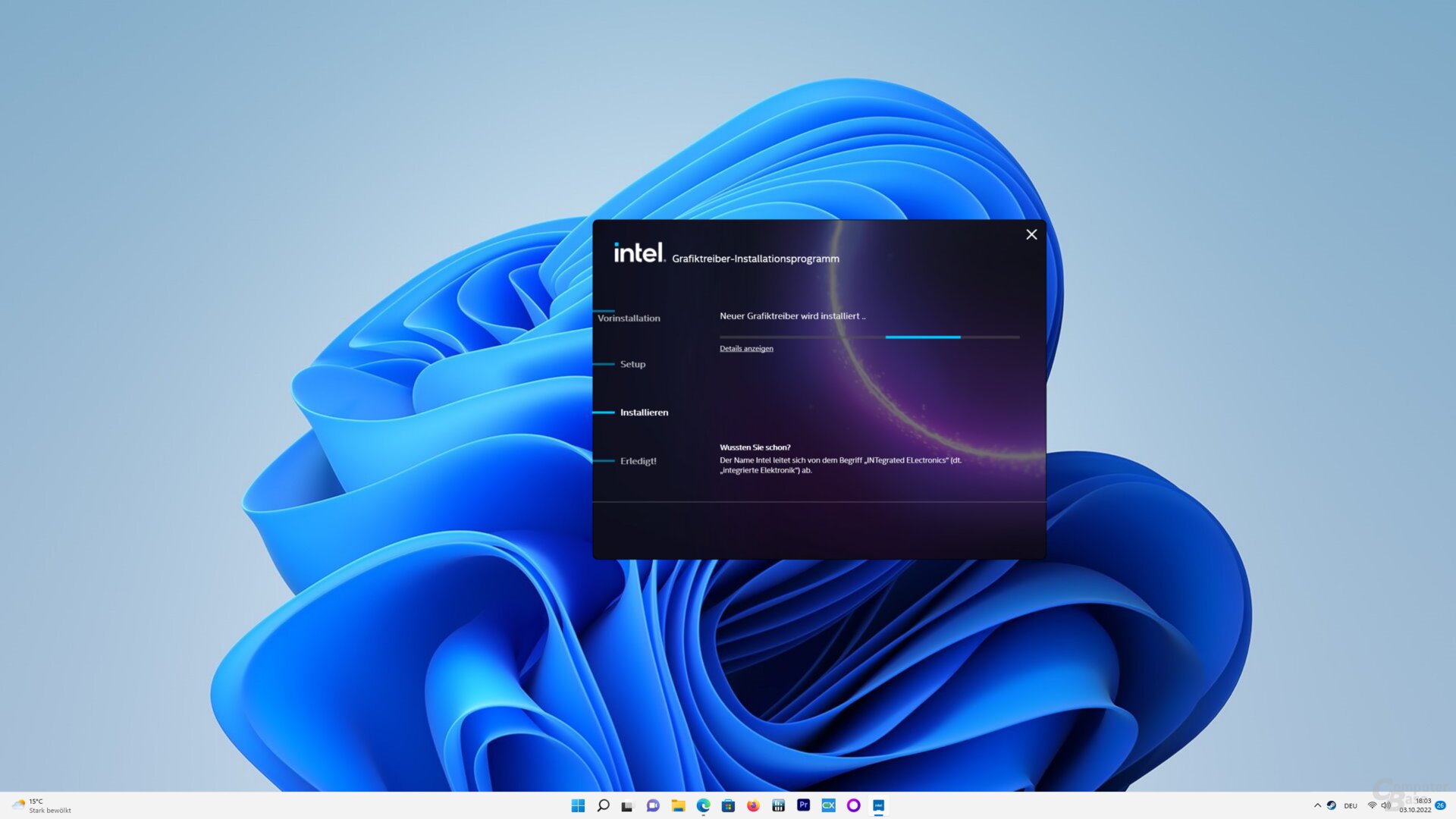
Task: Click the driver installation progress bar
Action: tap(869, 337)
